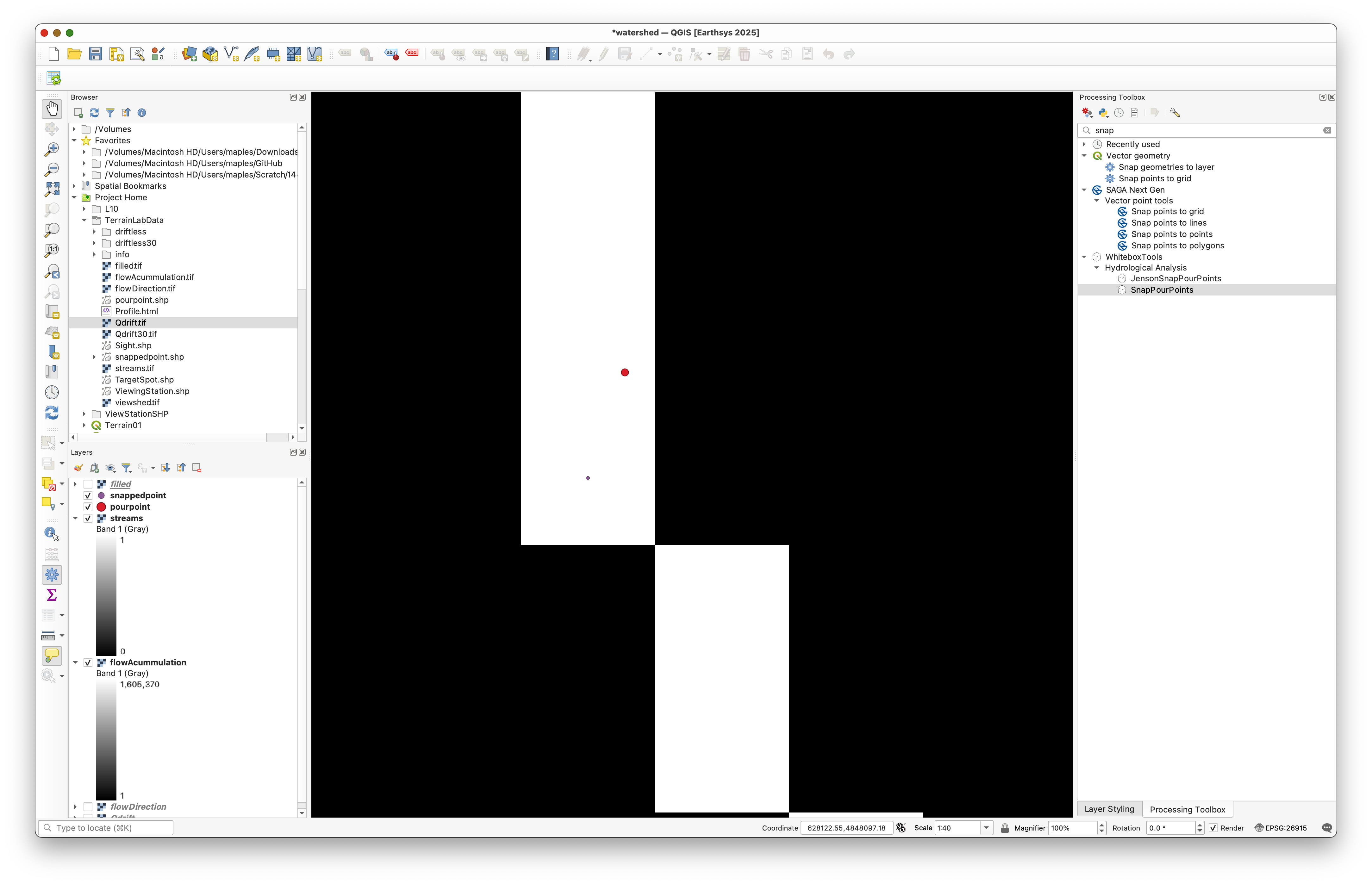1372x884 pixels.
Task: Click the Zoom In magnifier tool
Action: (x=52, y=149)
